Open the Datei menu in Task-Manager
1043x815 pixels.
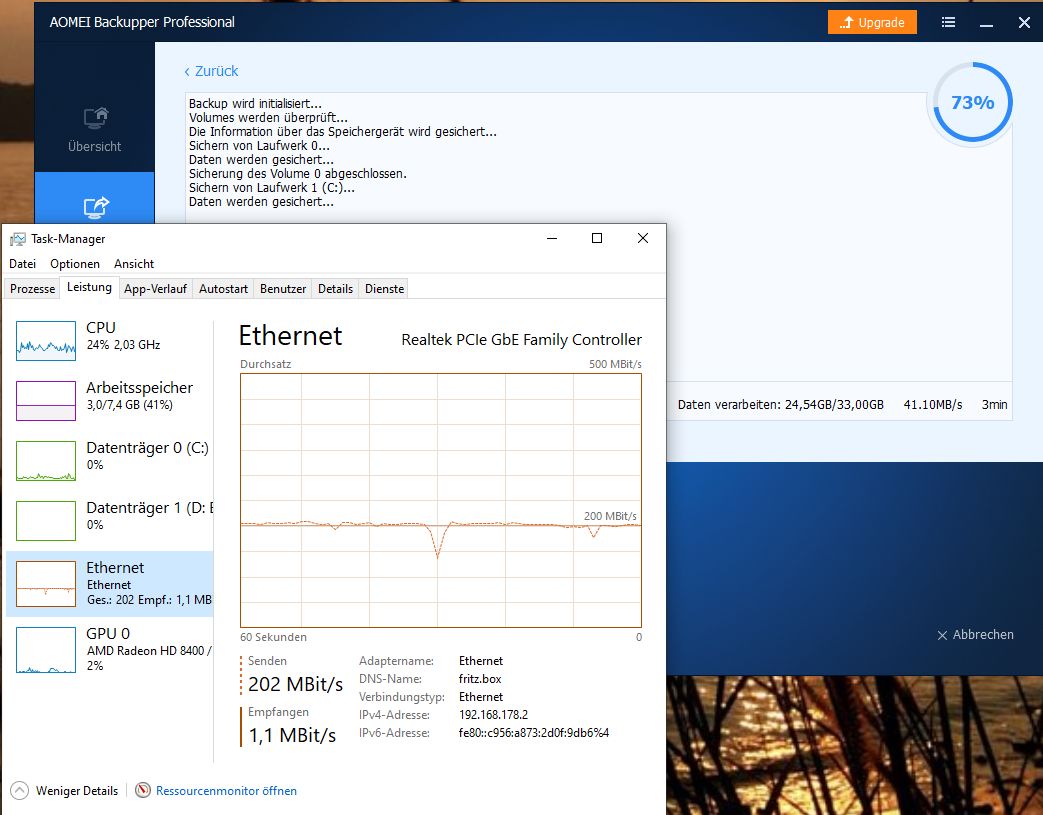point(22,263)
